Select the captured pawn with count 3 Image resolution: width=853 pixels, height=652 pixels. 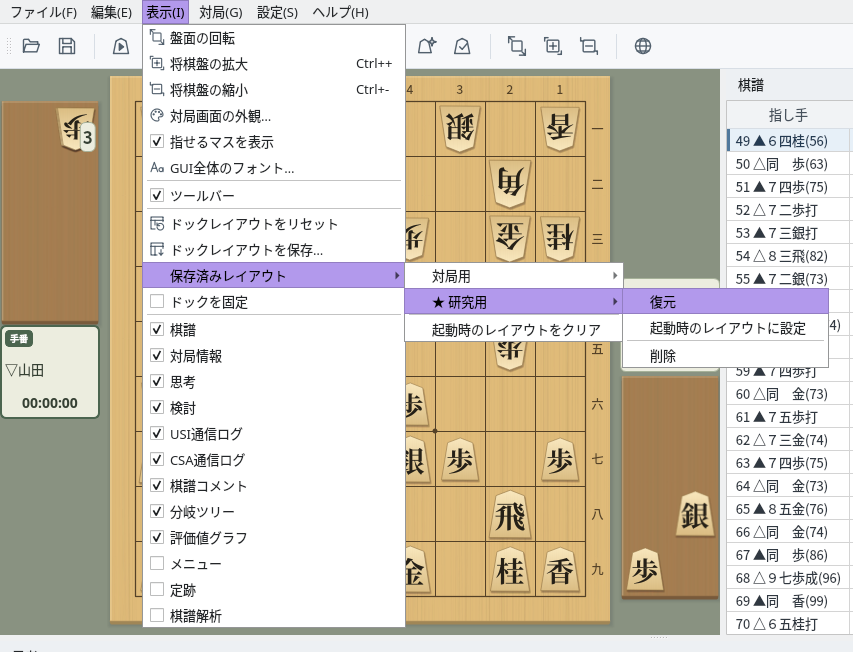76,129
